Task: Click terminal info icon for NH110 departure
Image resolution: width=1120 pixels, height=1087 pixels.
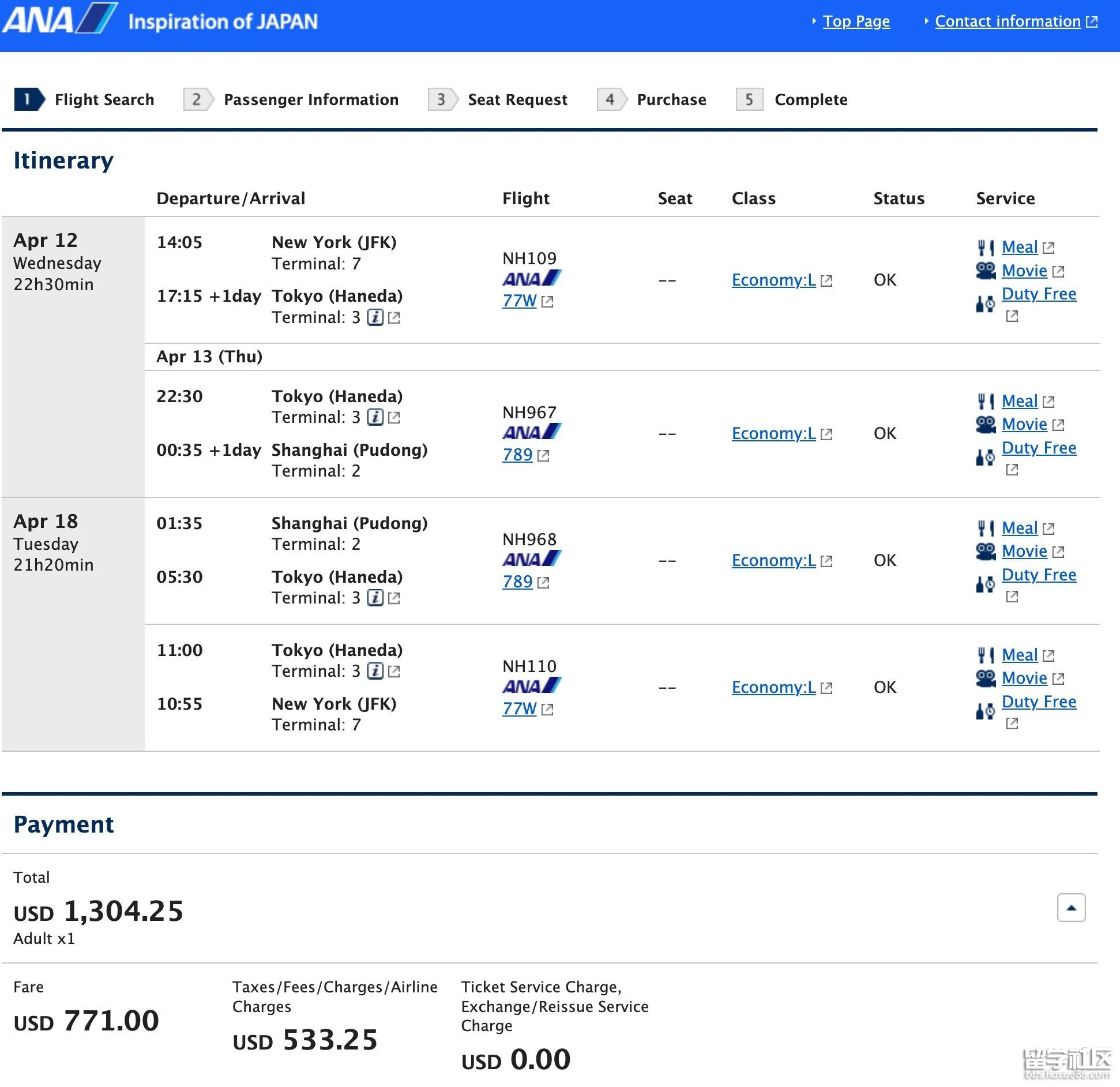Action: click(375, 671)
